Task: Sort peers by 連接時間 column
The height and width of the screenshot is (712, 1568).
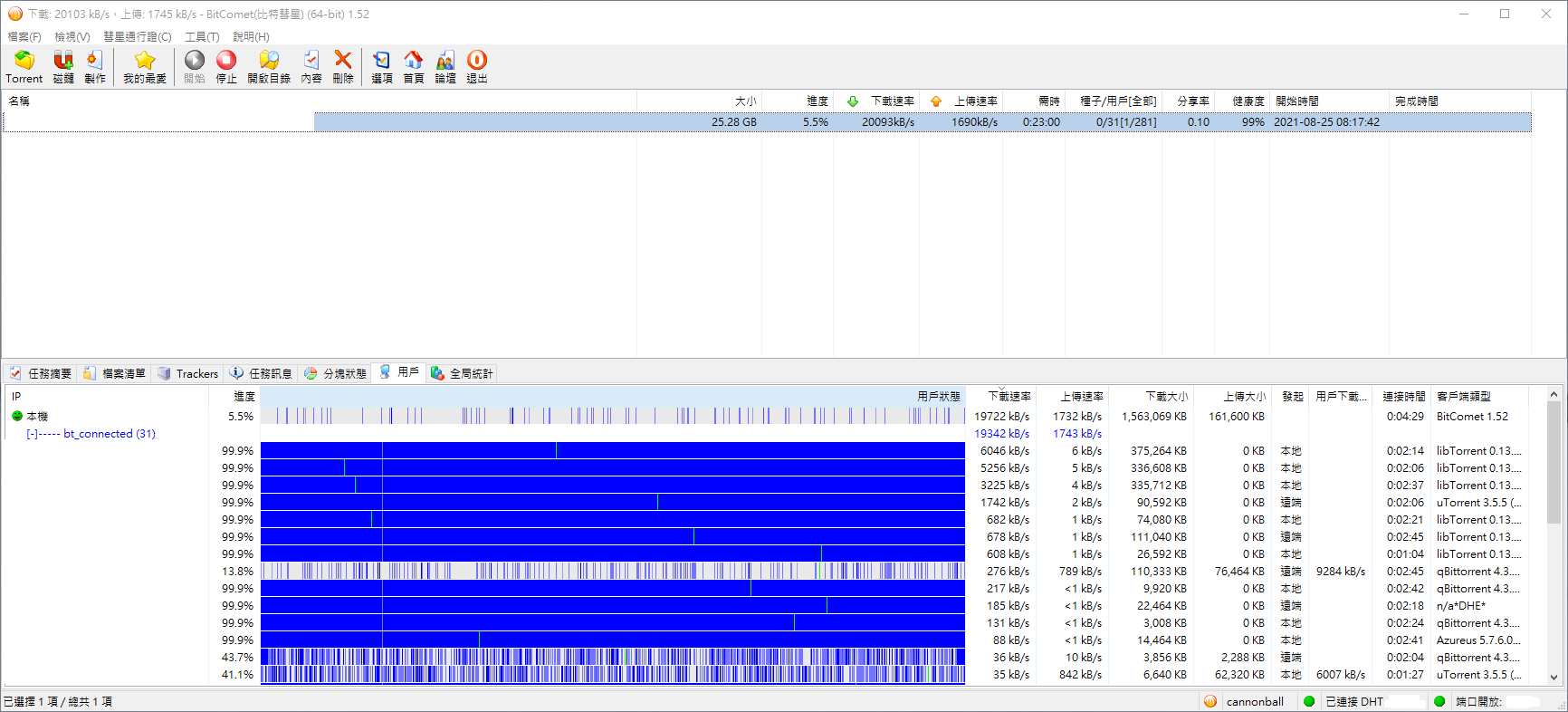Action: tap(1403, 397)
